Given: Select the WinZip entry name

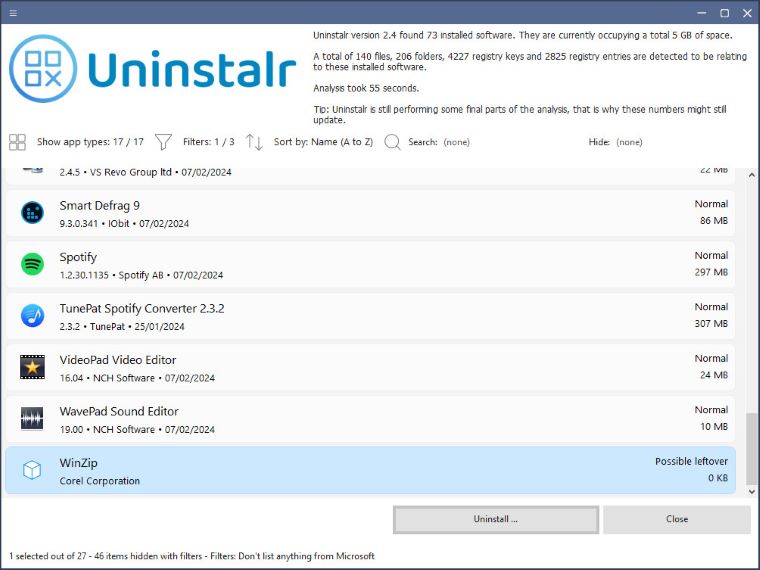Looking at the screenshot, I should pos(79,463).
